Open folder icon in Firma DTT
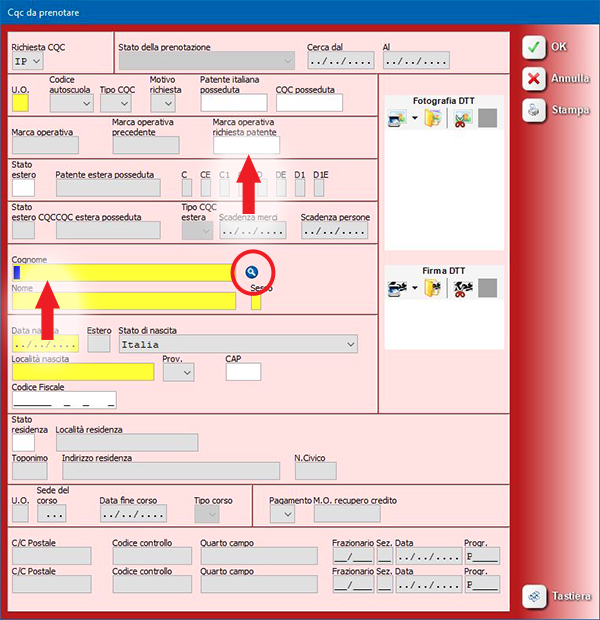600x620 pixels. (x=433, y=289)
